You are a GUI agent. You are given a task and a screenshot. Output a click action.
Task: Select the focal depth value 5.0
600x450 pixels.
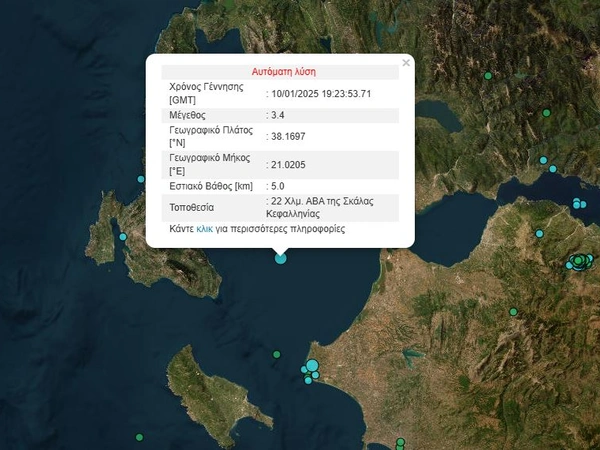(x=278, y=186)
